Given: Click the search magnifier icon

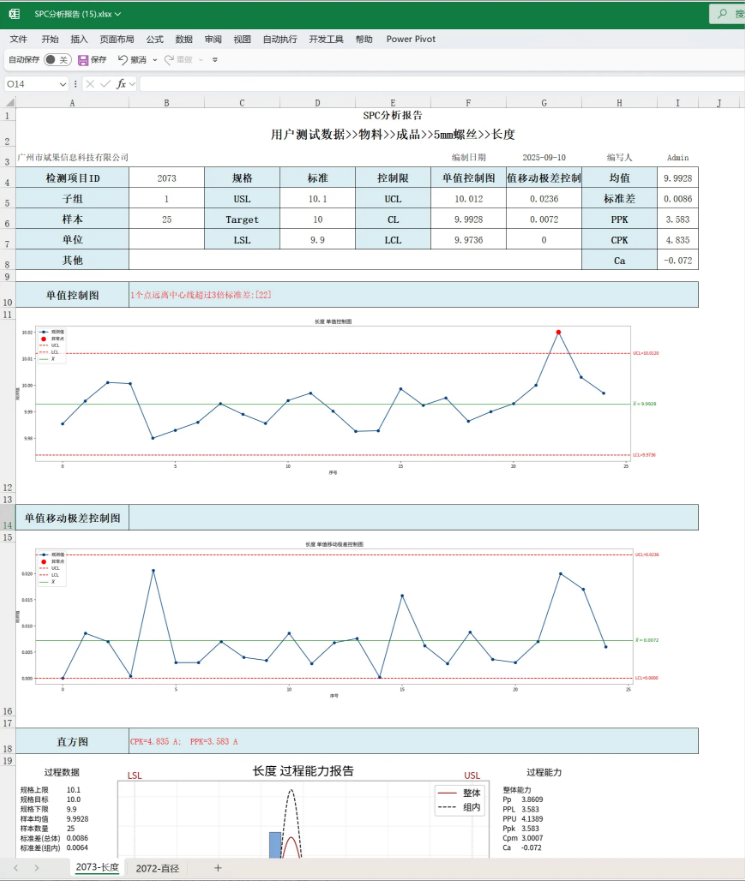Looking at the screenshot, I should 726,14.
